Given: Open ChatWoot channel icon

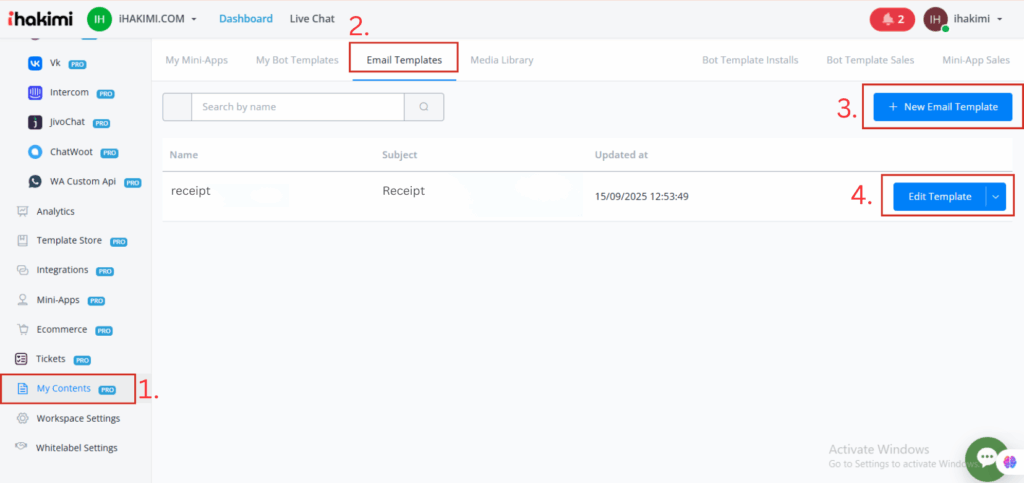Looking at the screenshot, I should (x=35, y=152).
